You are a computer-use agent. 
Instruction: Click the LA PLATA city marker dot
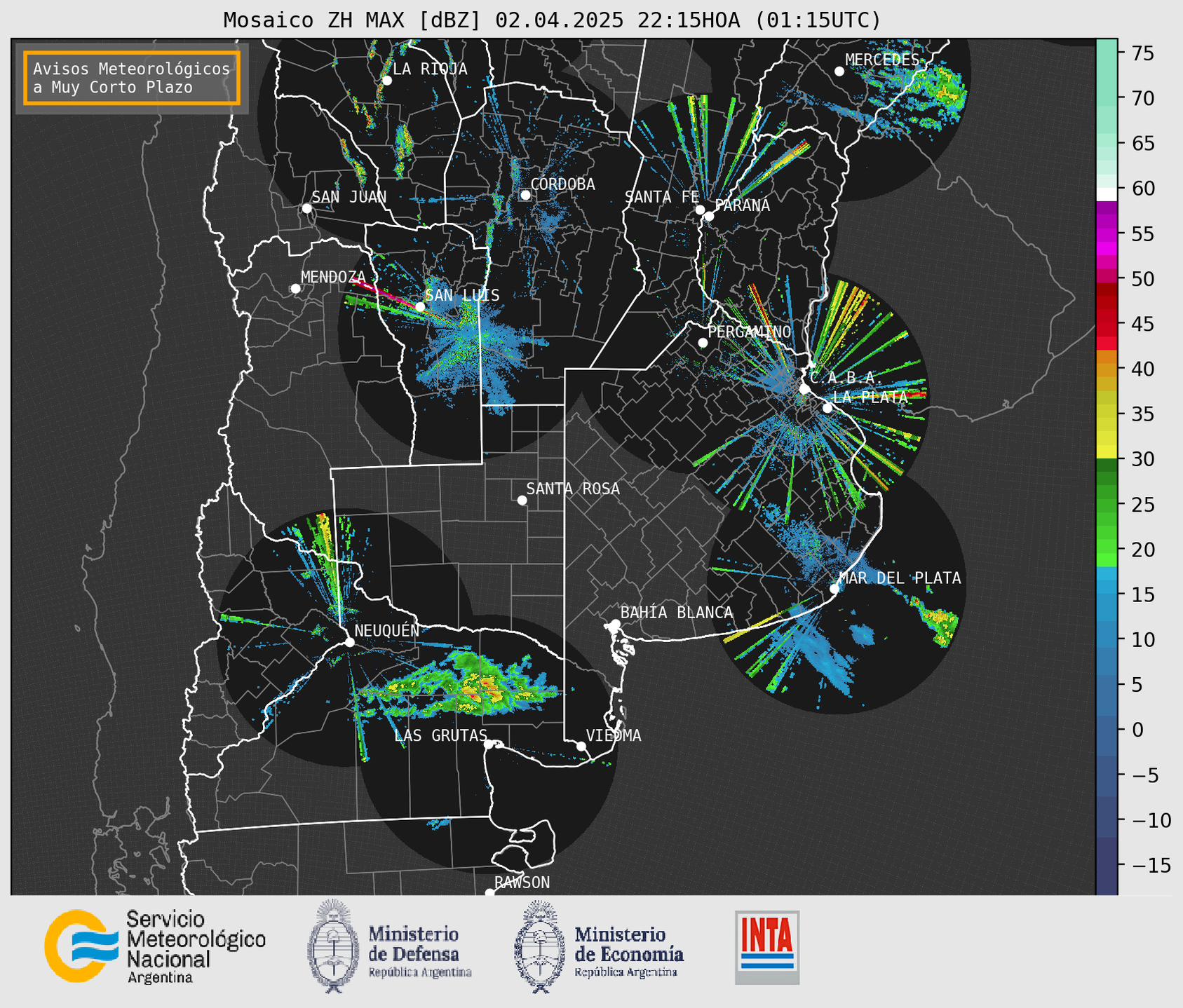[x=827, y=408]
